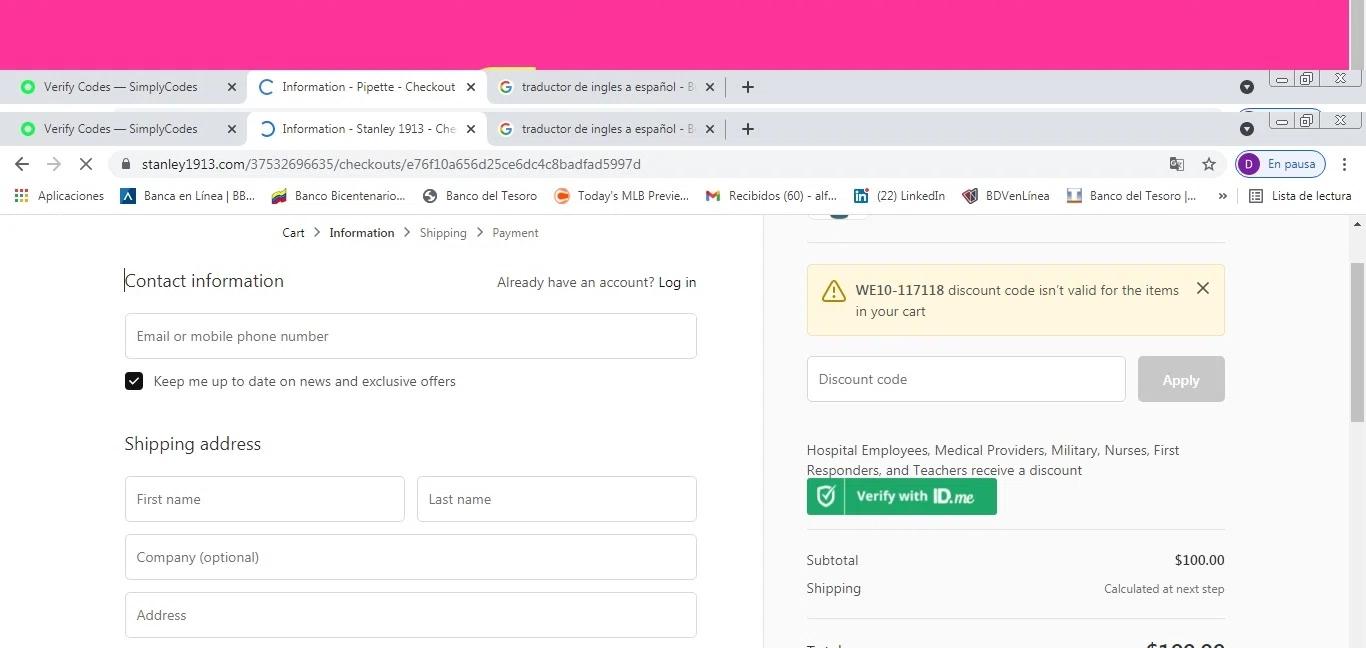
Task: Open a new tab with the plus button
Action: pos(747,129)
